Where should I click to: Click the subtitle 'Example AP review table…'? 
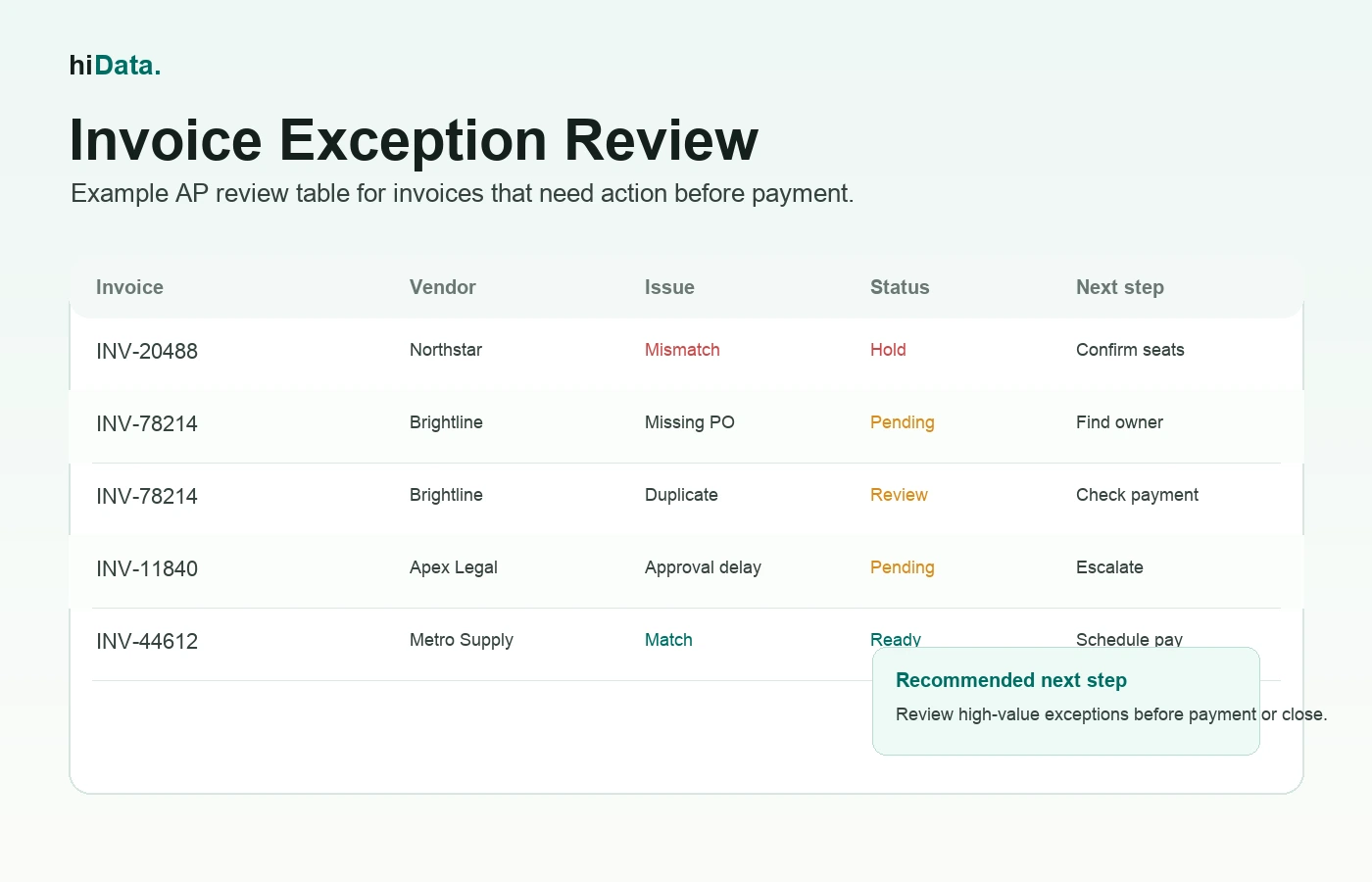pyautogui.click(x=462, y=193)
